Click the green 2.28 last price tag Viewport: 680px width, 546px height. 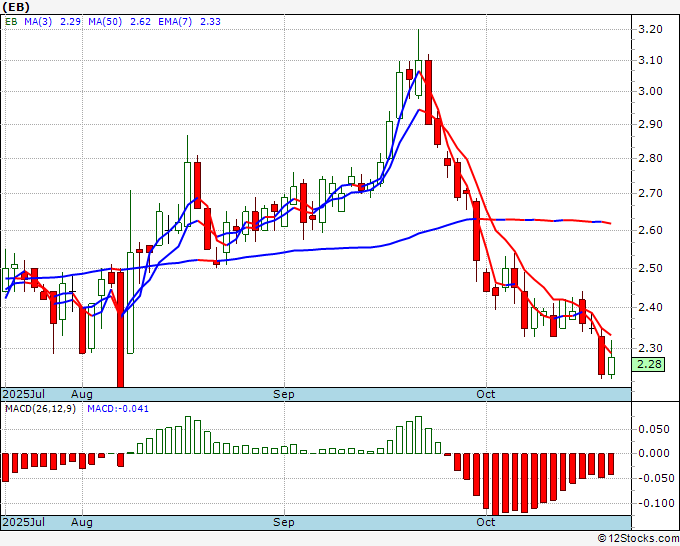point(649,364)
